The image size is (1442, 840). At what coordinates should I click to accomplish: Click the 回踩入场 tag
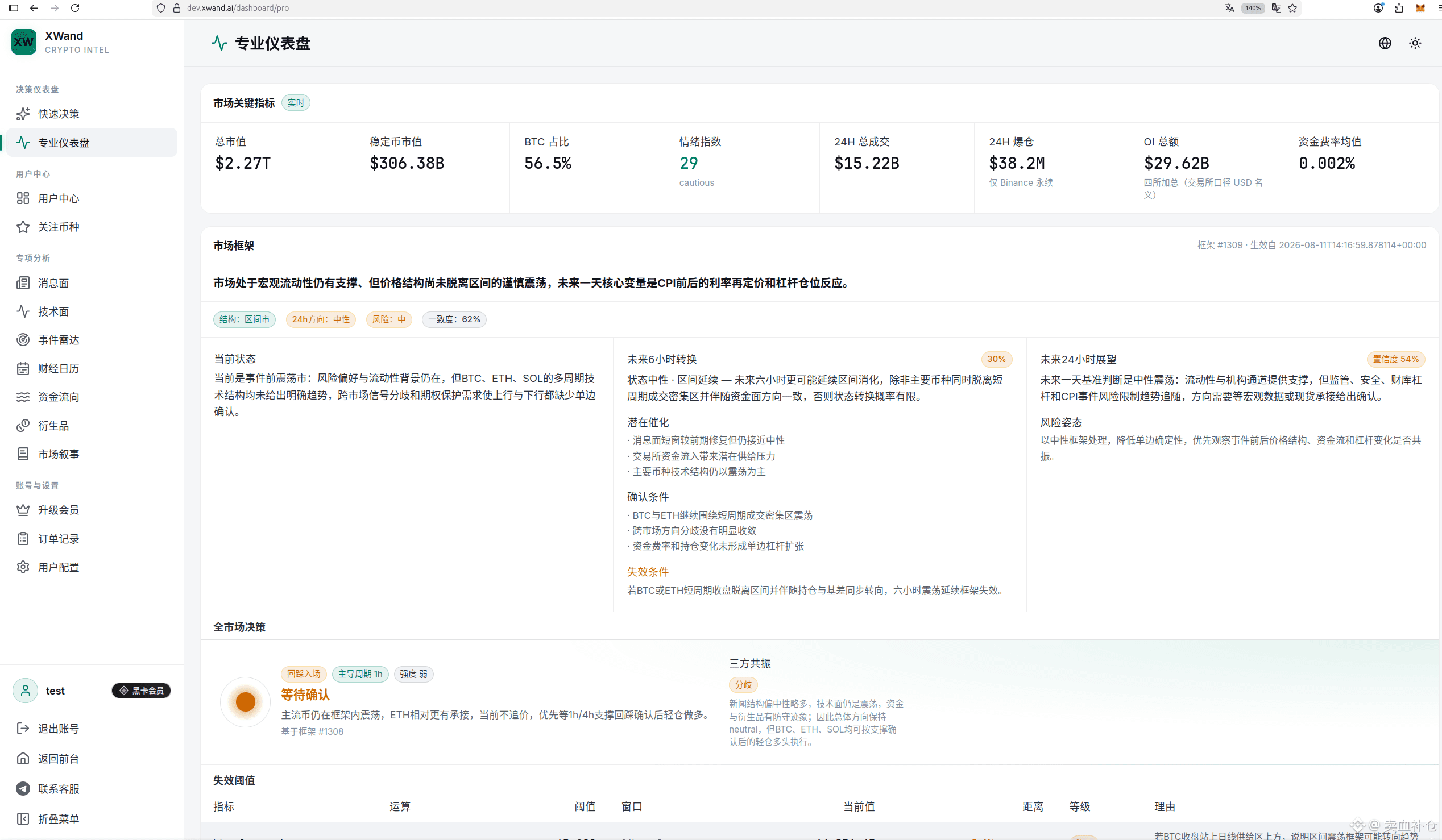(304, 674)
